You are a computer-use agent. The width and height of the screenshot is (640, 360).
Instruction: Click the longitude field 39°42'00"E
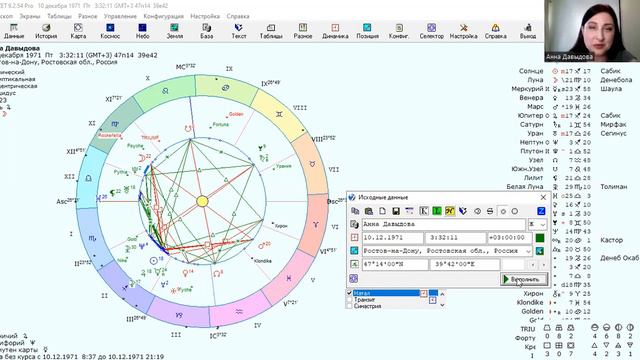click(464, 264)
